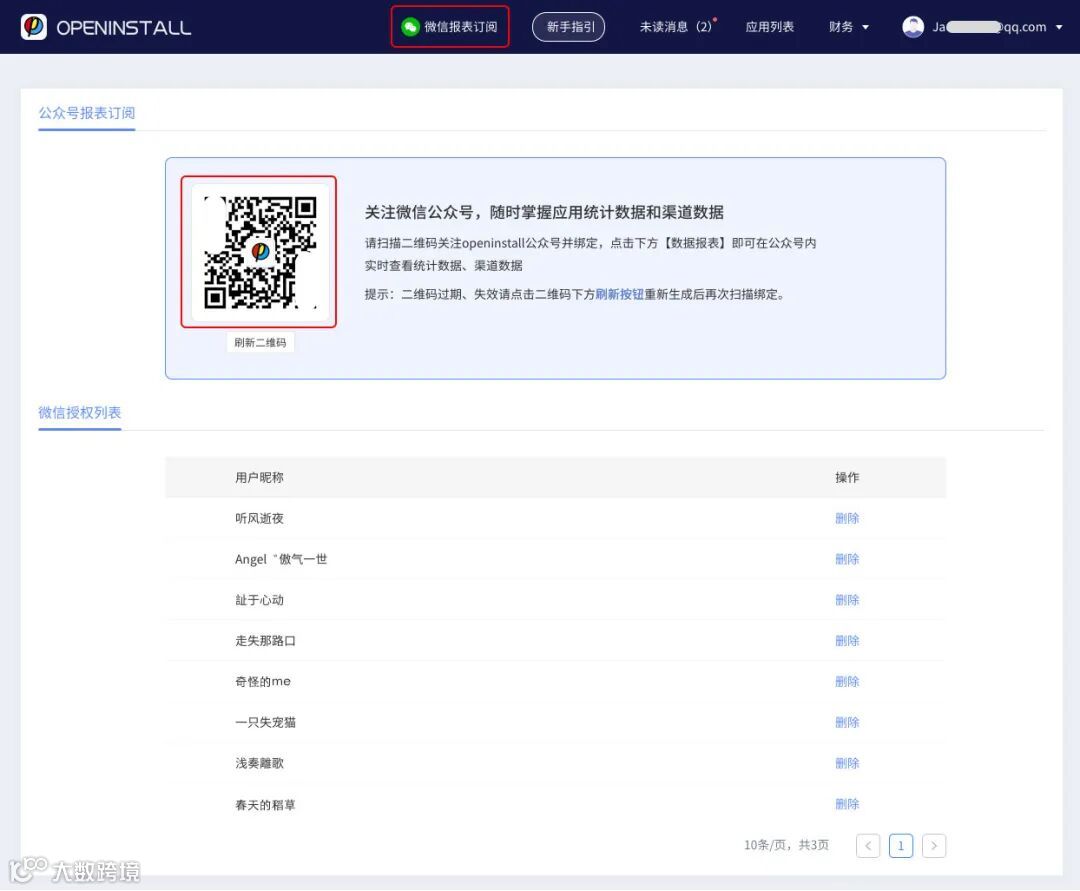The image size is (1080, 891).
Task: Delete the user Angel゛傲气一世
Action: [x=847, y=559]
